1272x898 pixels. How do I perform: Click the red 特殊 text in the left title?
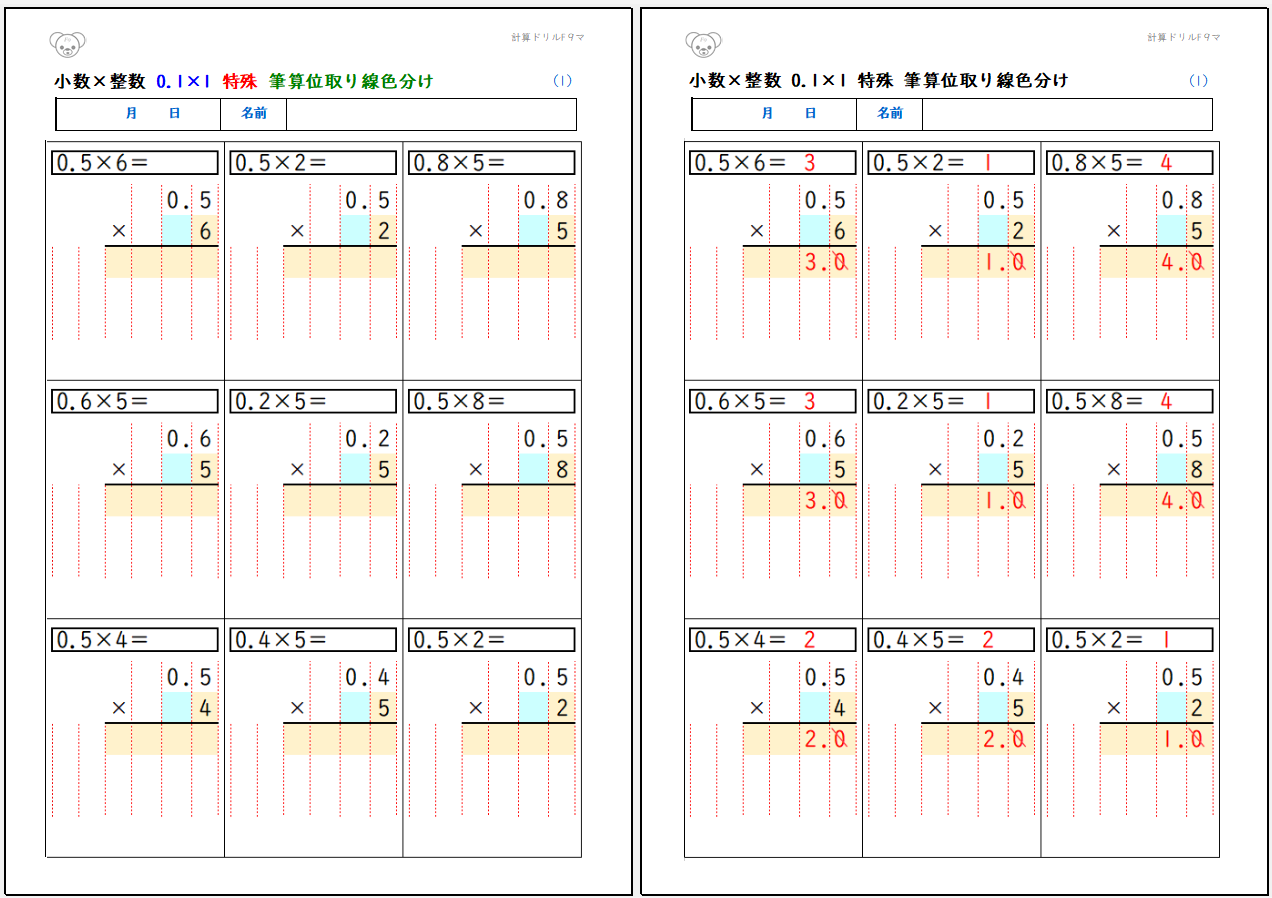click(240, 81)
